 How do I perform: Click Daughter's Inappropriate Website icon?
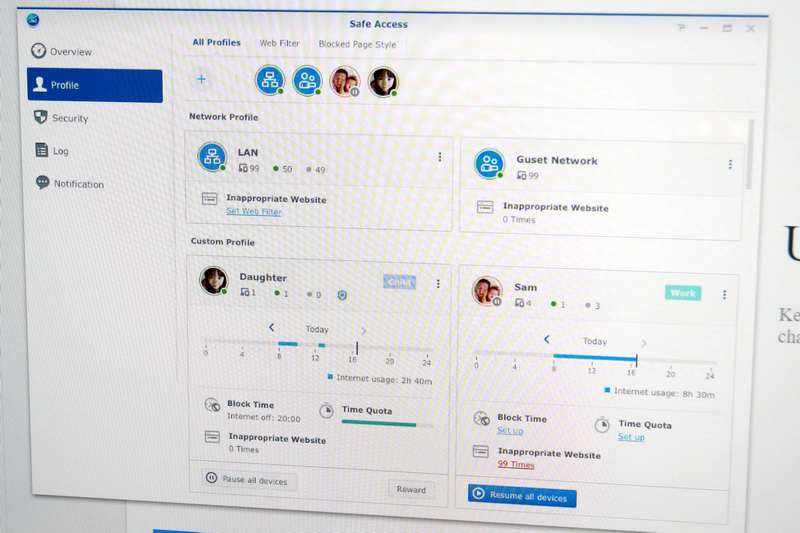pos(212,437)
